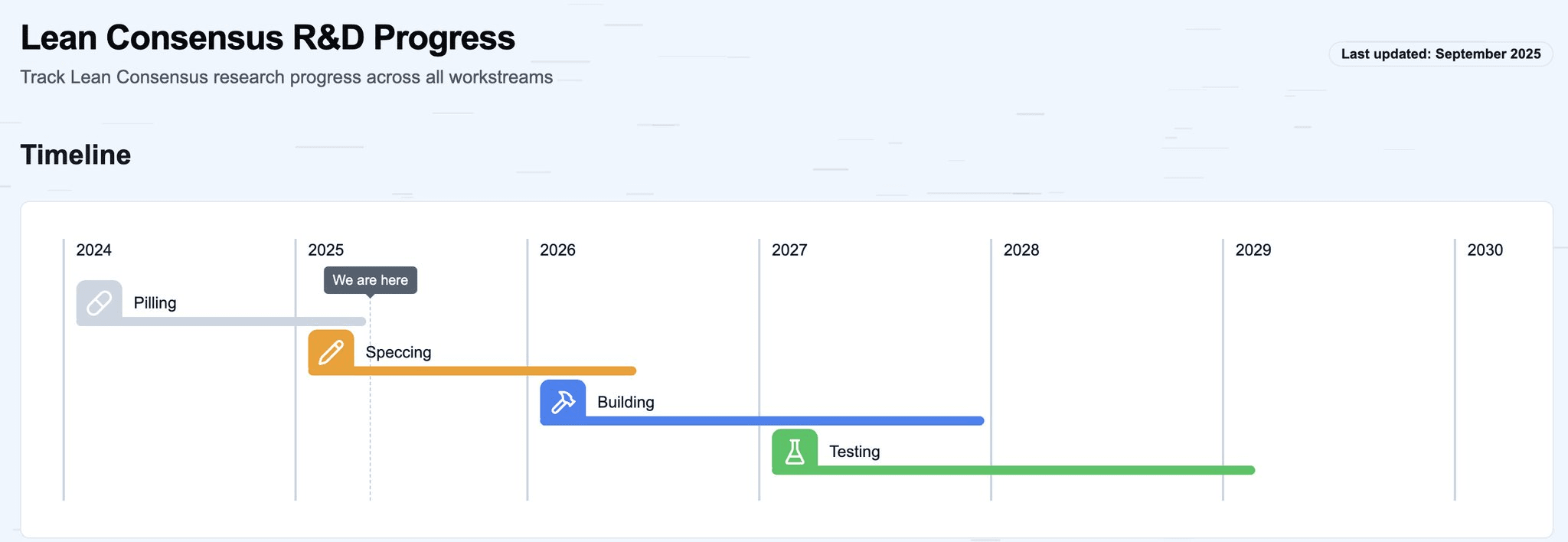Click the 2024 year label
The width and height of the screenshot is (1568, 542).
93,250
